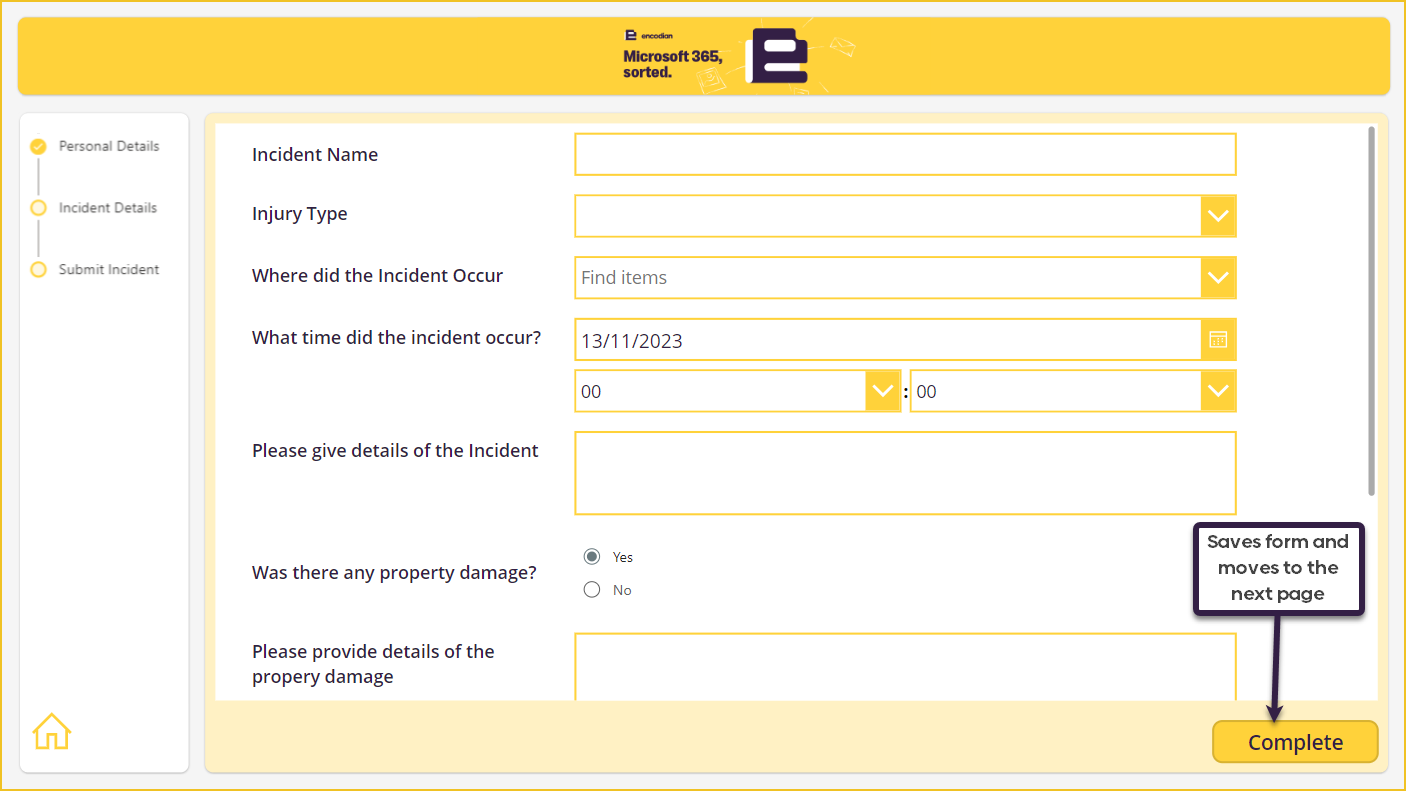Click 'What time did the incident occur?' label
The image size is (1406, 791).
[396, 338]
